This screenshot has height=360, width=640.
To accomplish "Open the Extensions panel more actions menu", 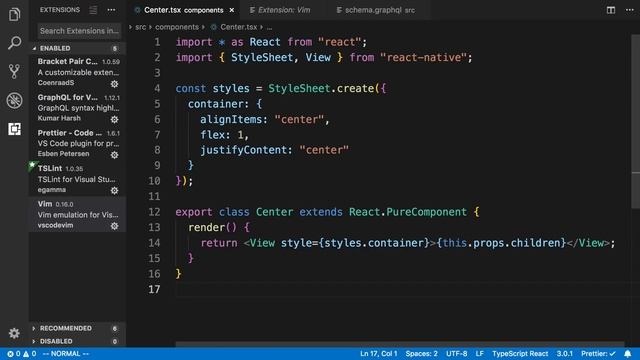I will [x=111, y=10].
